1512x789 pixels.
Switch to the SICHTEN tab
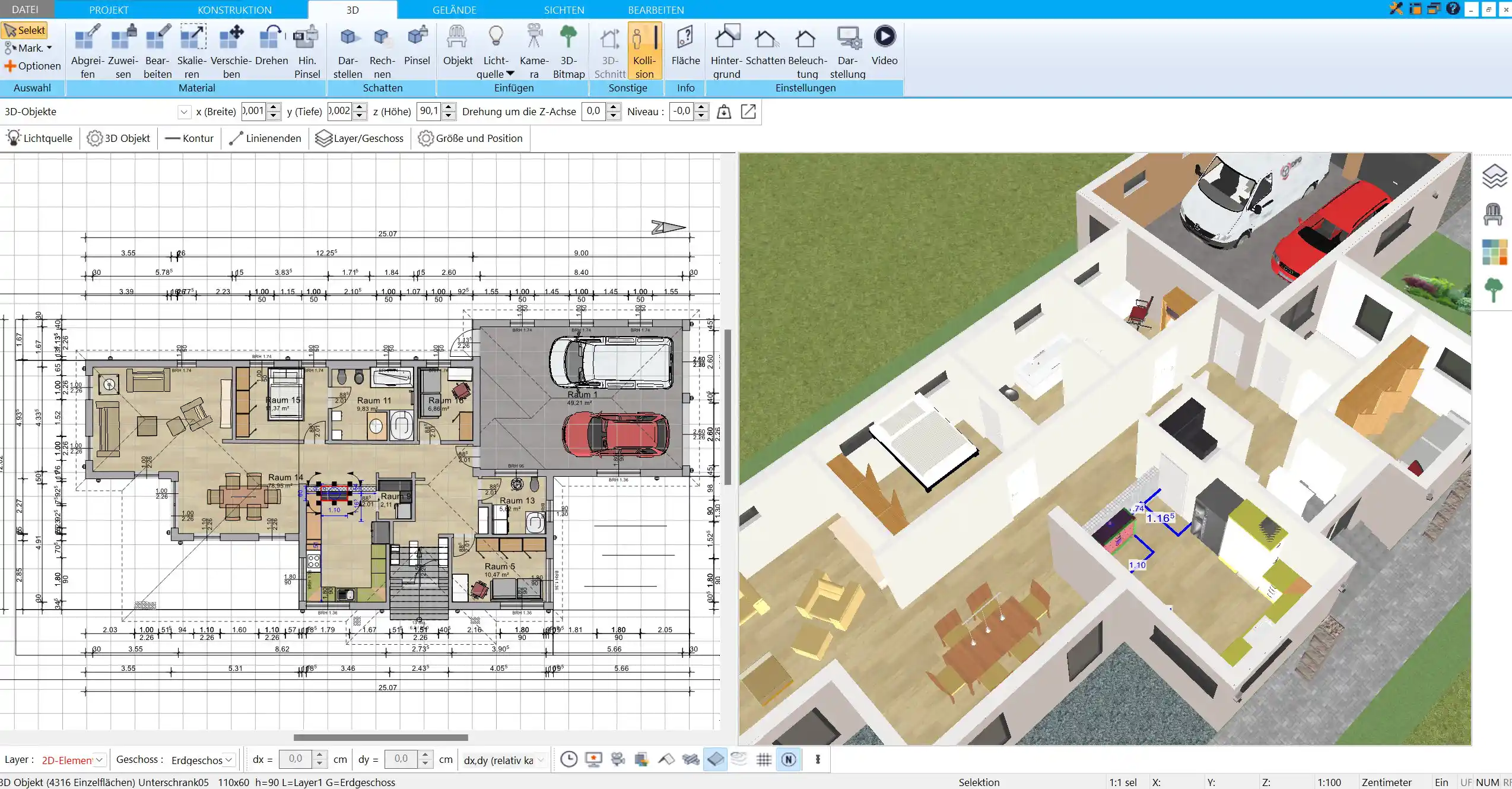pos(564,9)
